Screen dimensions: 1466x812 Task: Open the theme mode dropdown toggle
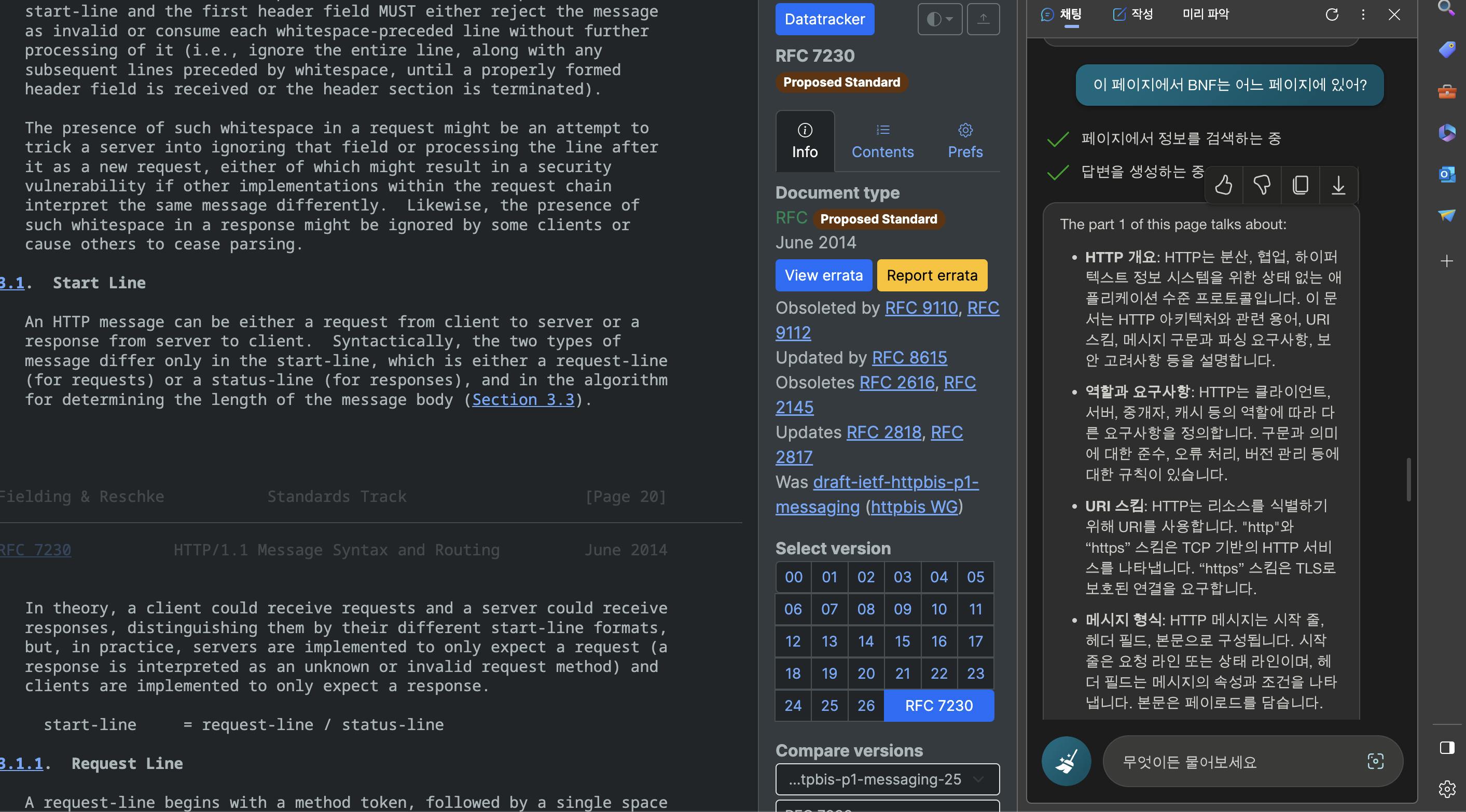click(939, 19)
